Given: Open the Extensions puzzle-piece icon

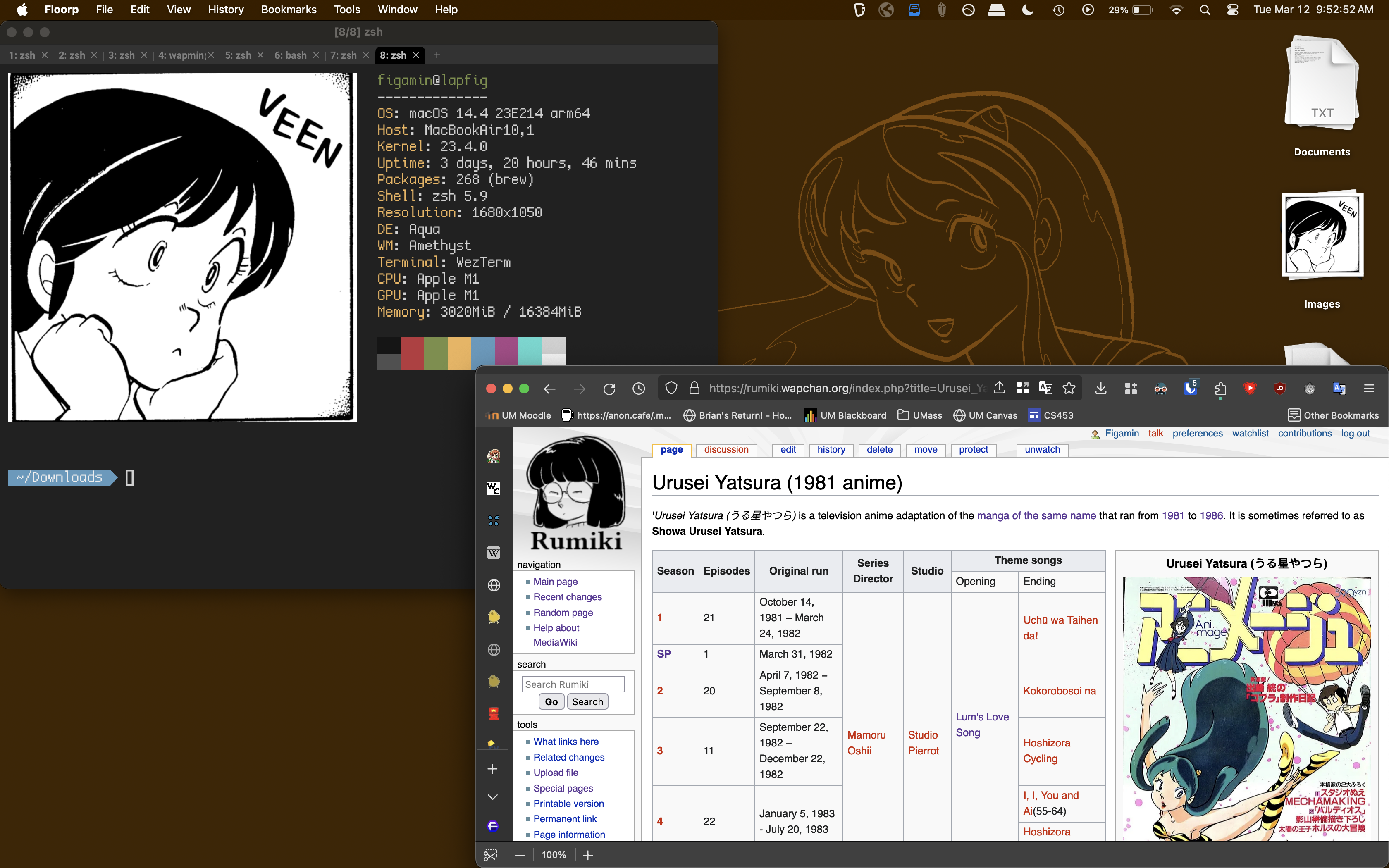Looking at the screenshot, I should (x=1220, y=389).
